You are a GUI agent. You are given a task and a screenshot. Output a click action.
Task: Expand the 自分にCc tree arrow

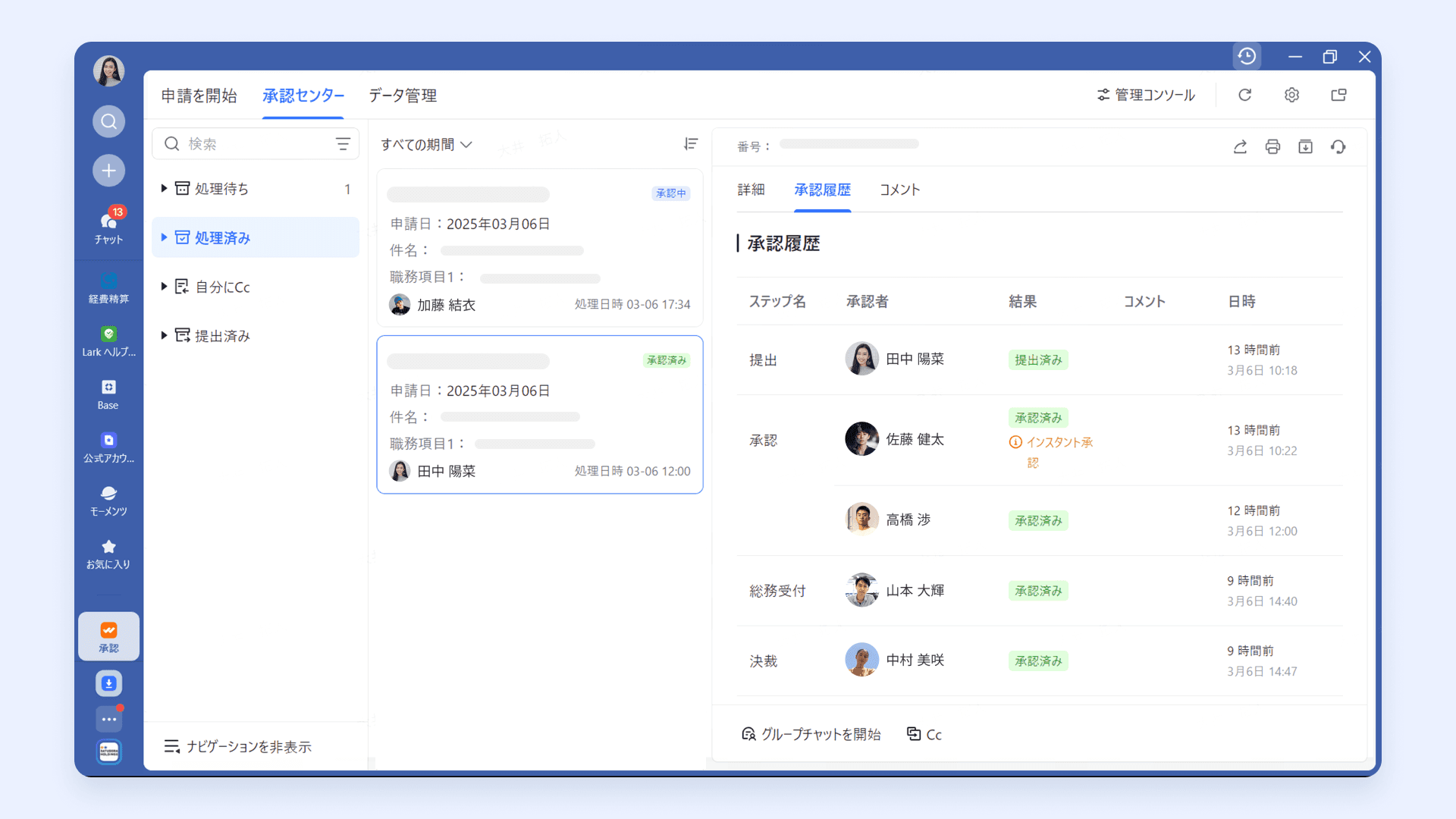tap(164, 287)
